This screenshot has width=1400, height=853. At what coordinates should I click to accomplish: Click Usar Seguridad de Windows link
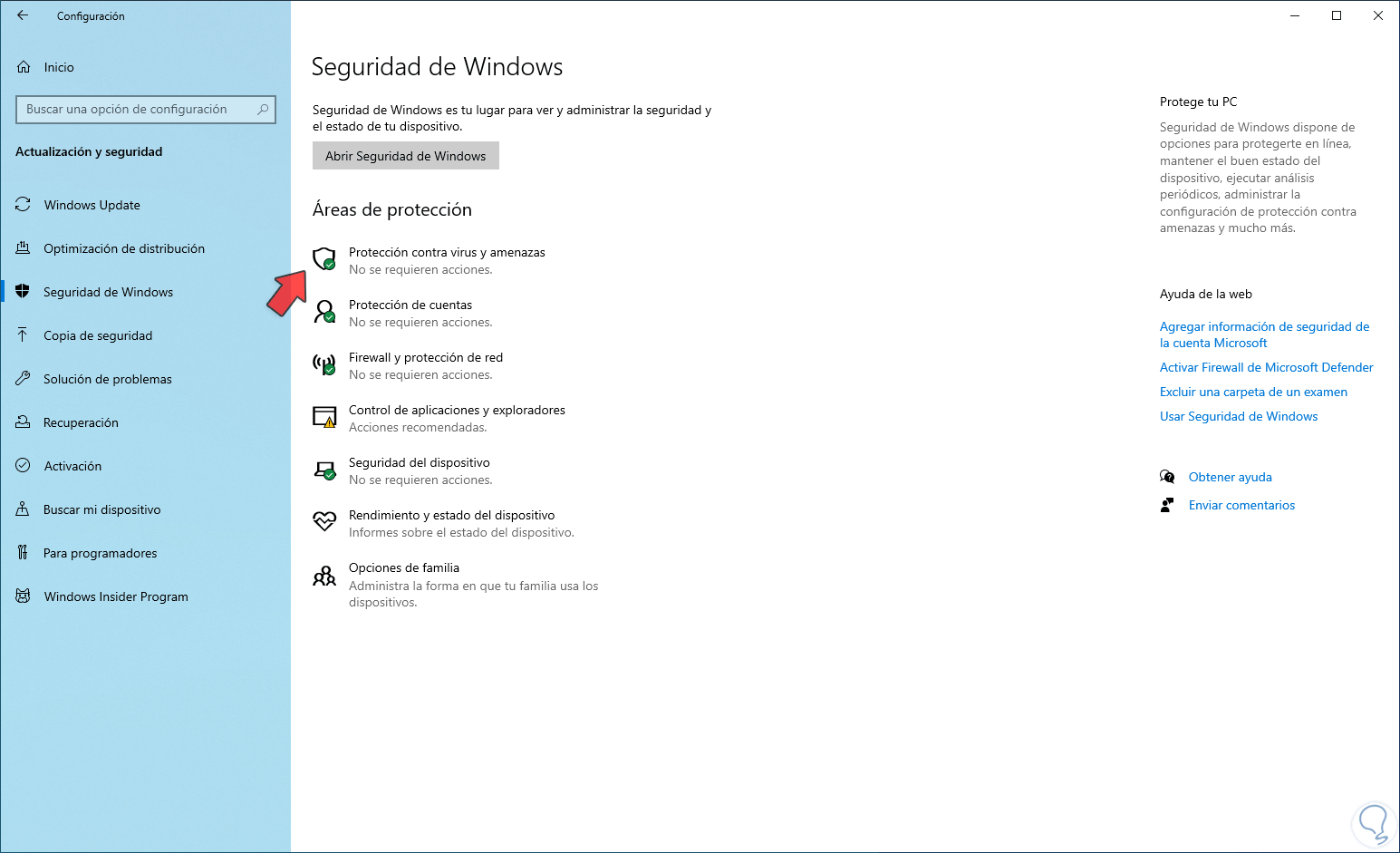tap(1239, 416)
